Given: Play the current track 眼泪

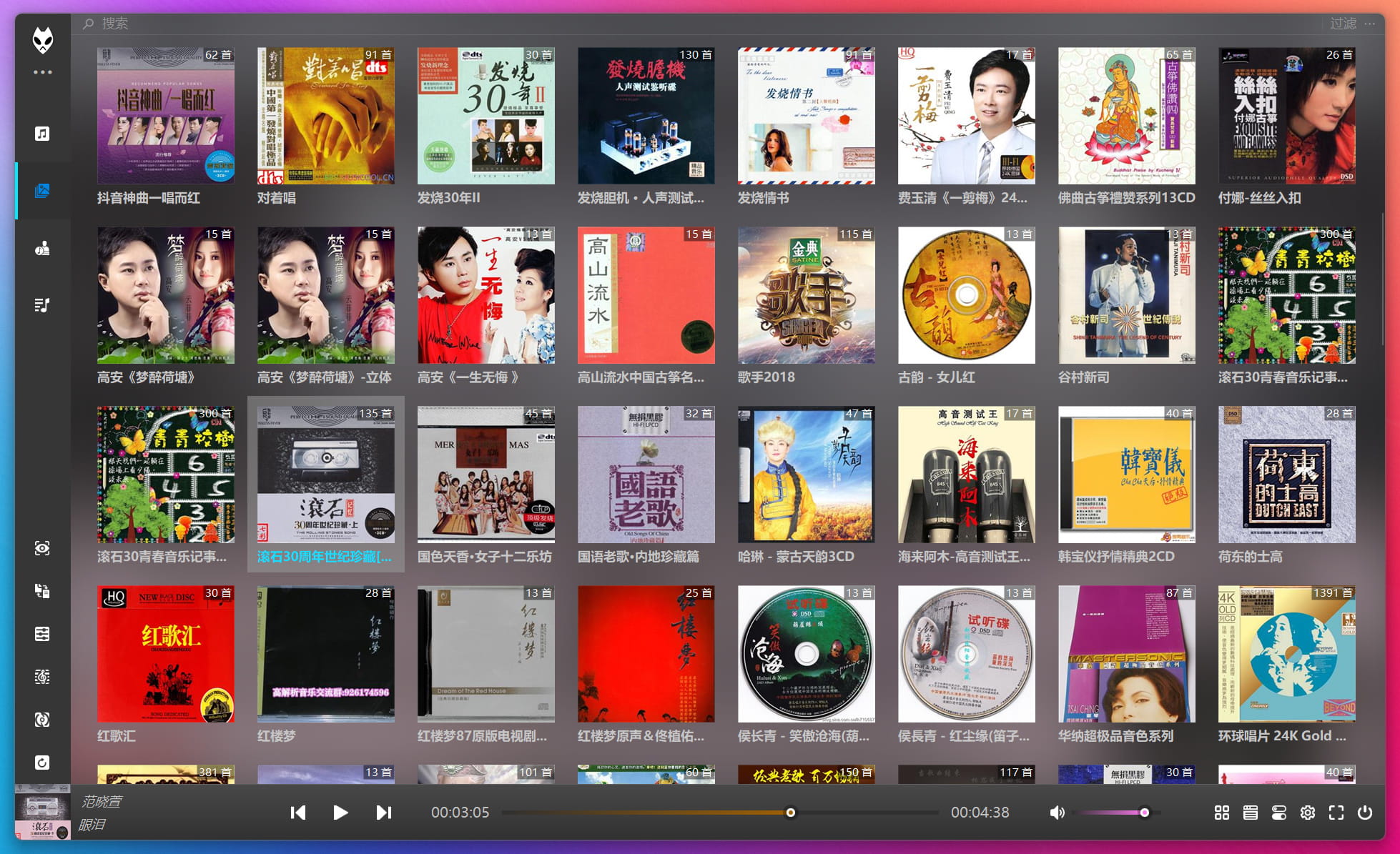Looking at the screenshot, I should [x=341, y=813].
